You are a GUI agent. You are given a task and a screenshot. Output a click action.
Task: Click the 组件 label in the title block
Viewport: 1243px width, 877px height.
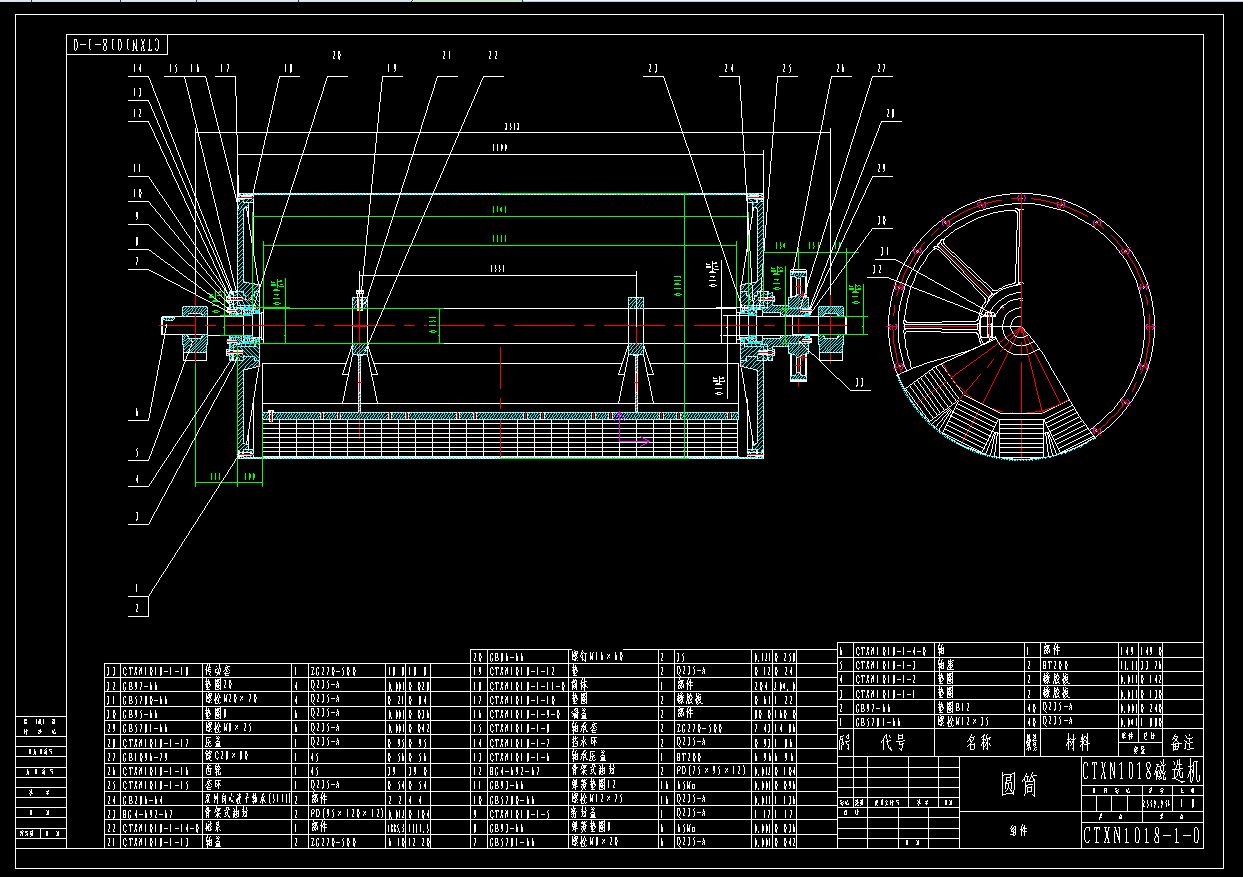click(x=1019, y=829)
